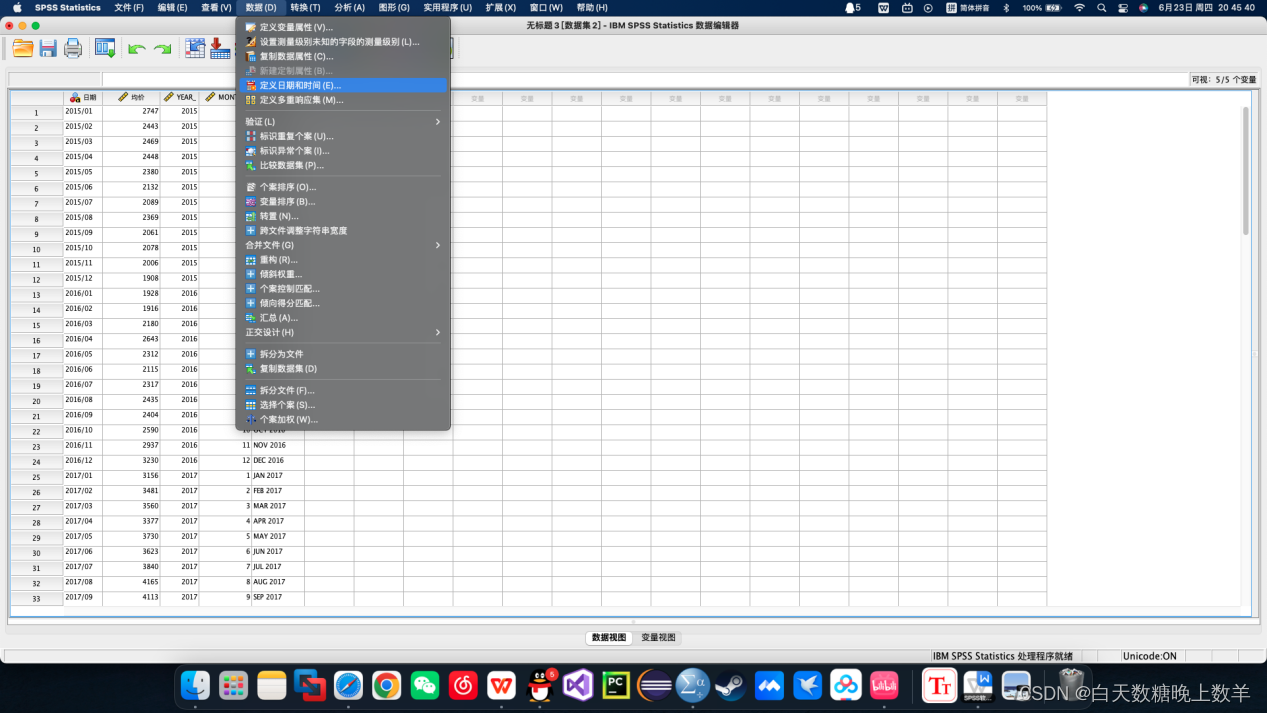This screenshot has width=1267, height=713.
Task: Click the vertical scrollbar of data grid
Action: pyautogui.click(x=1245, y=170)
